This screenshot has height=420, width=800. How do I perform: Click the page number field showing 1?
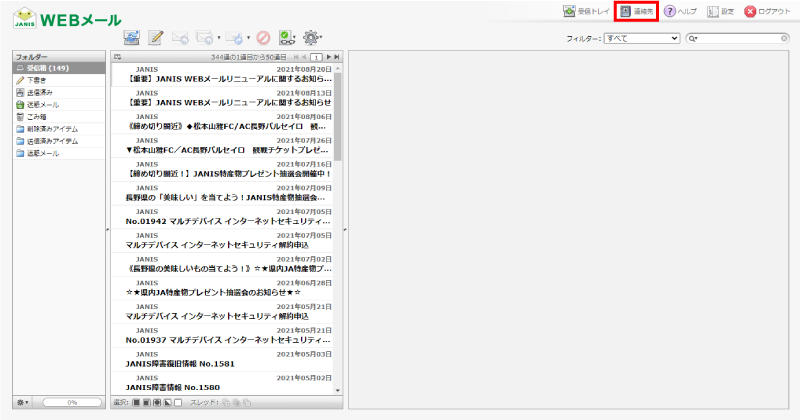click(316, 57)
